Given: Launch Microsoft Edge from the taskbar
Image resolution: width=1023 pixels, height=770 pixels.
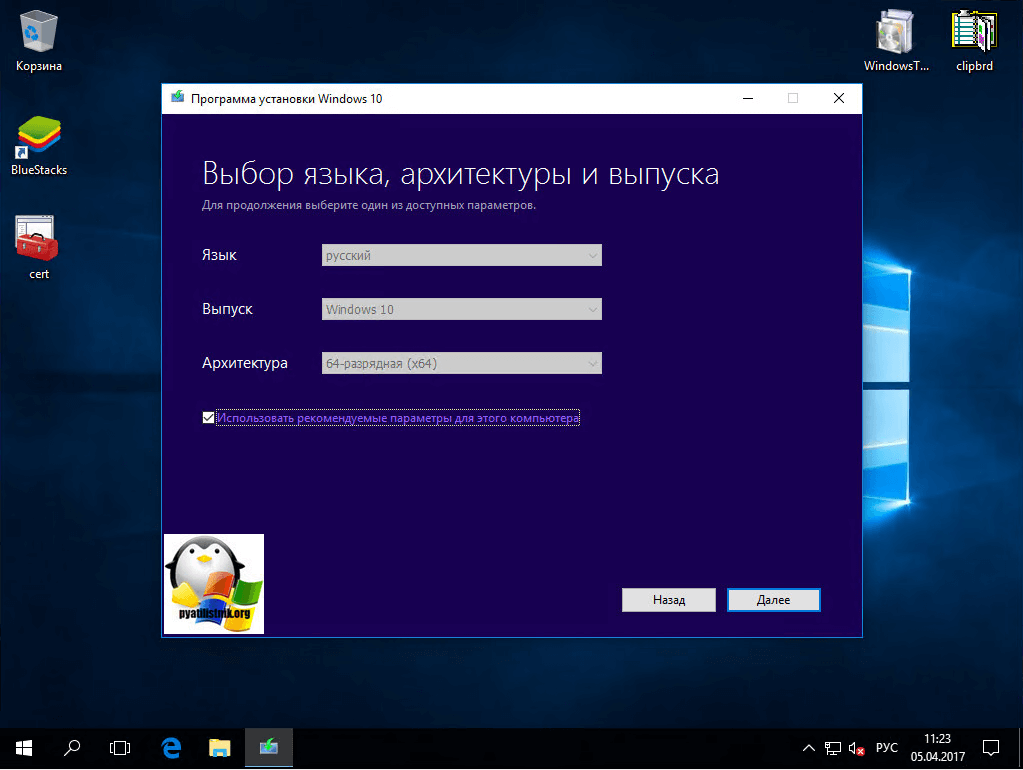Looking at the screenshot, I should coord(171,747).
